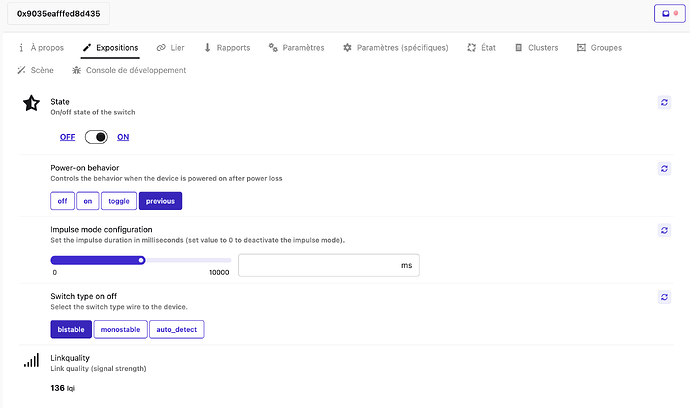
Task: Set power-on behavior to toggle
Action: pos(119,201)
